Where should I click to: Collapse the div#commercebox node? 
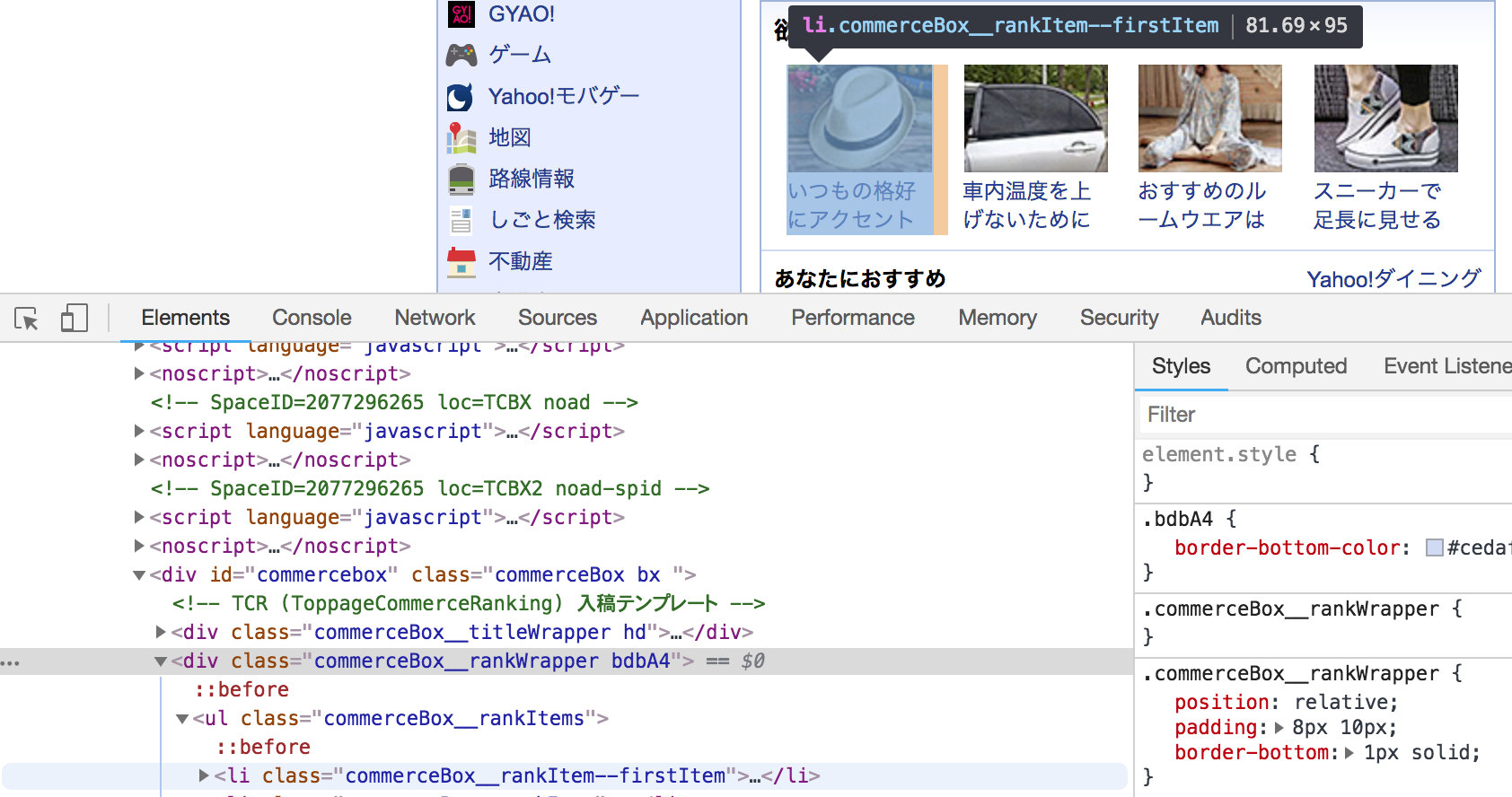click(139, 575)
